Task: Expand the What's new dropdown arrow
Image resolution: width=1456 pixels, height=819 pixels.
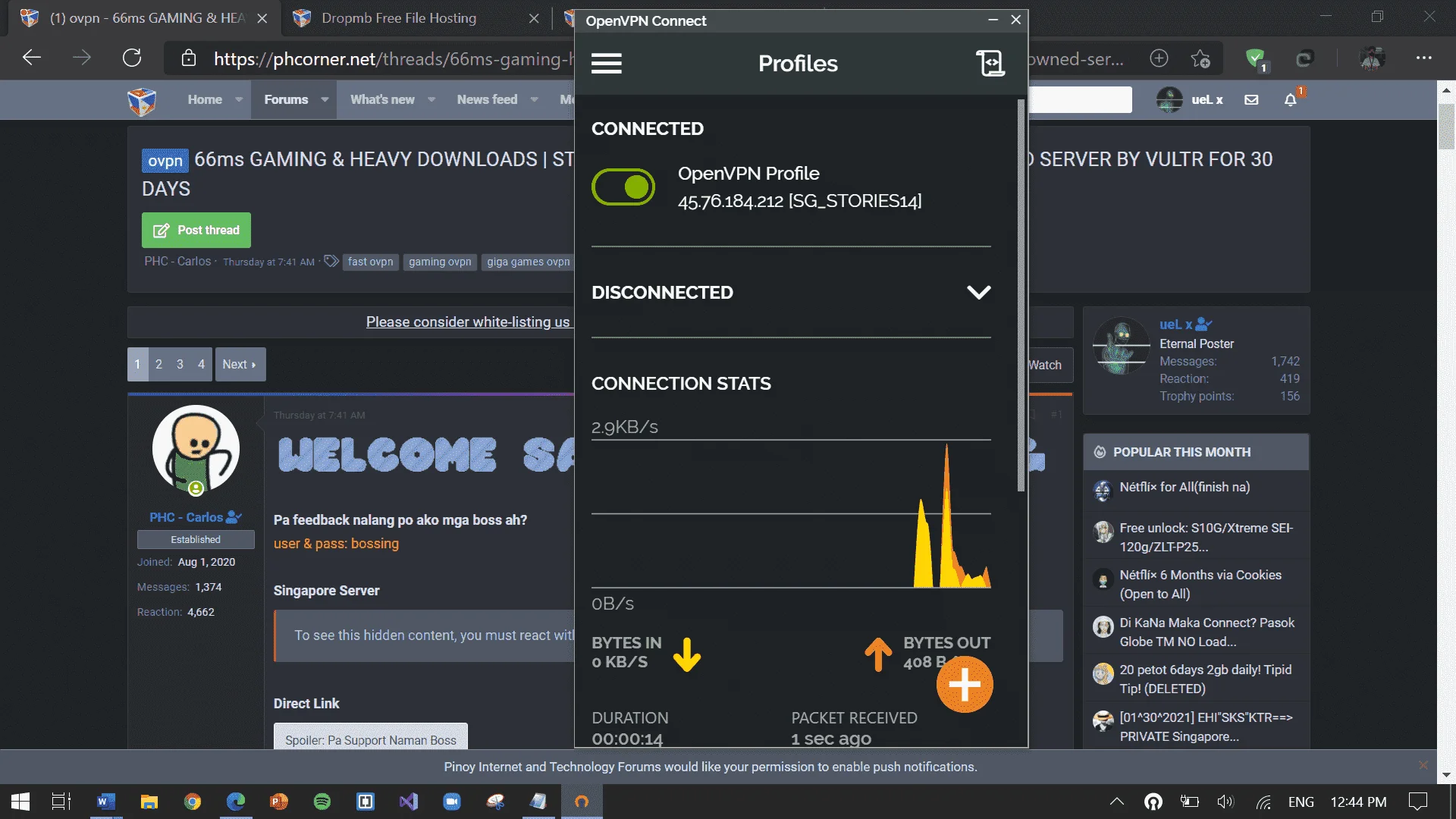Action: (x=431, y=99)
